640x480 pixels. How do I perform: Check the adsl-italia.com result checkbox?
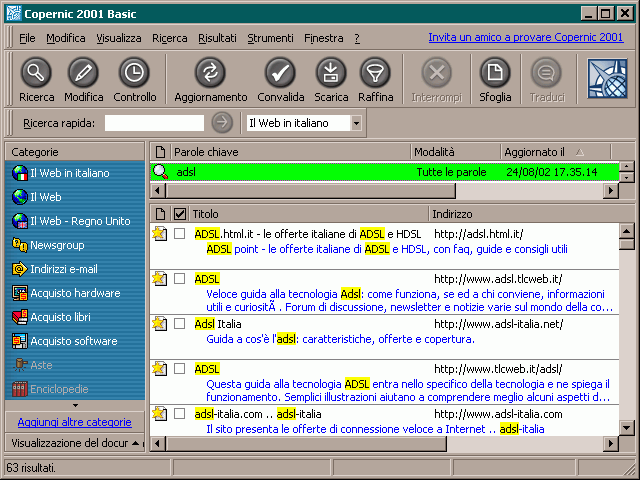tap(180, 413)
